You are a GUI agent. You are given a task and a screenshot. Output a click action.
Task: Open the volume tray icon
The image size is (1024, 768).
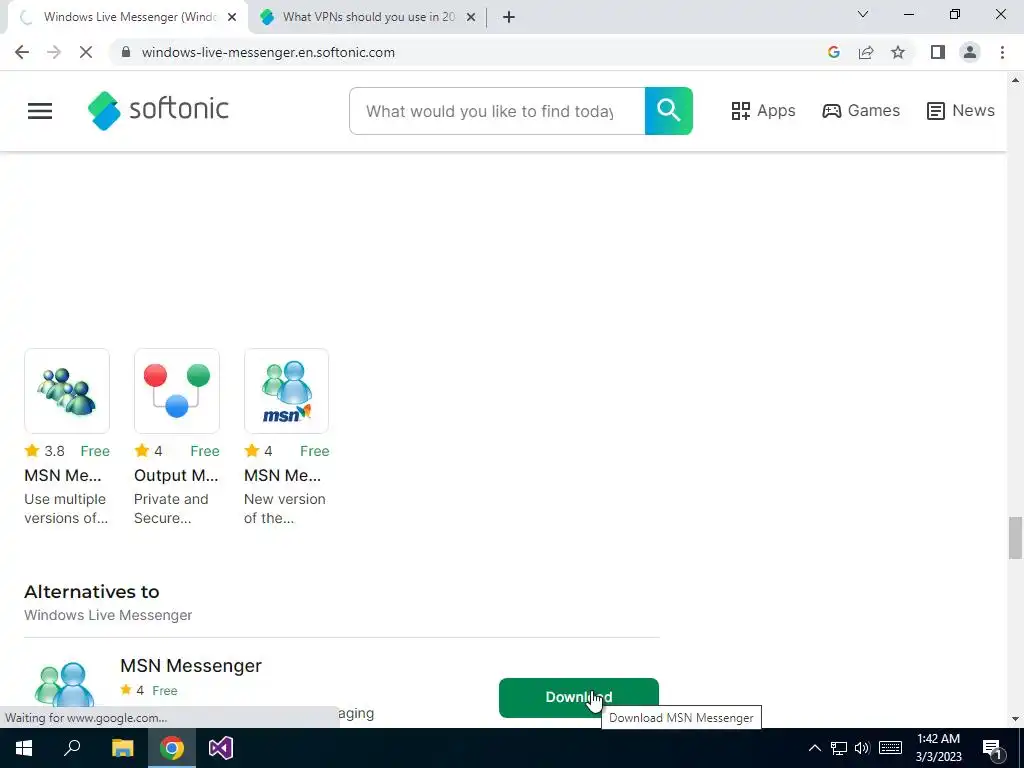(862, 748)
